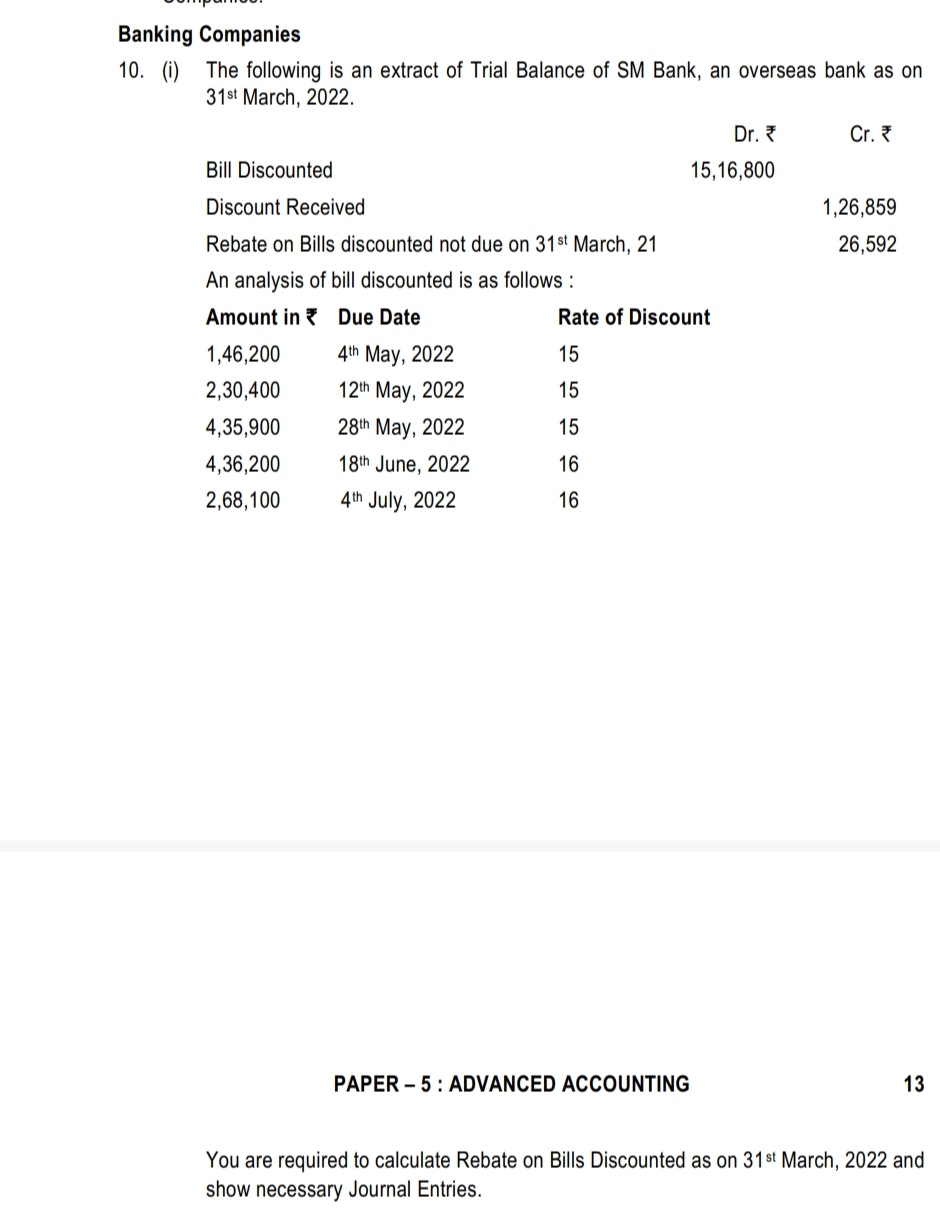Click the 4,35,900 bill amount
Image resolution: width=940 pixels, height=1217 pixels.
tap(243, 427)
